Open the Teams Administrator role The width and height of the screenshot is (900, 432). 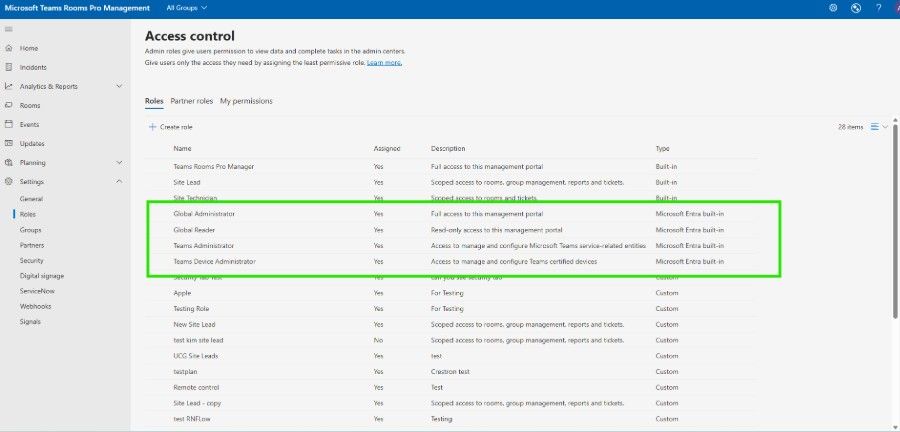point(203,246)
